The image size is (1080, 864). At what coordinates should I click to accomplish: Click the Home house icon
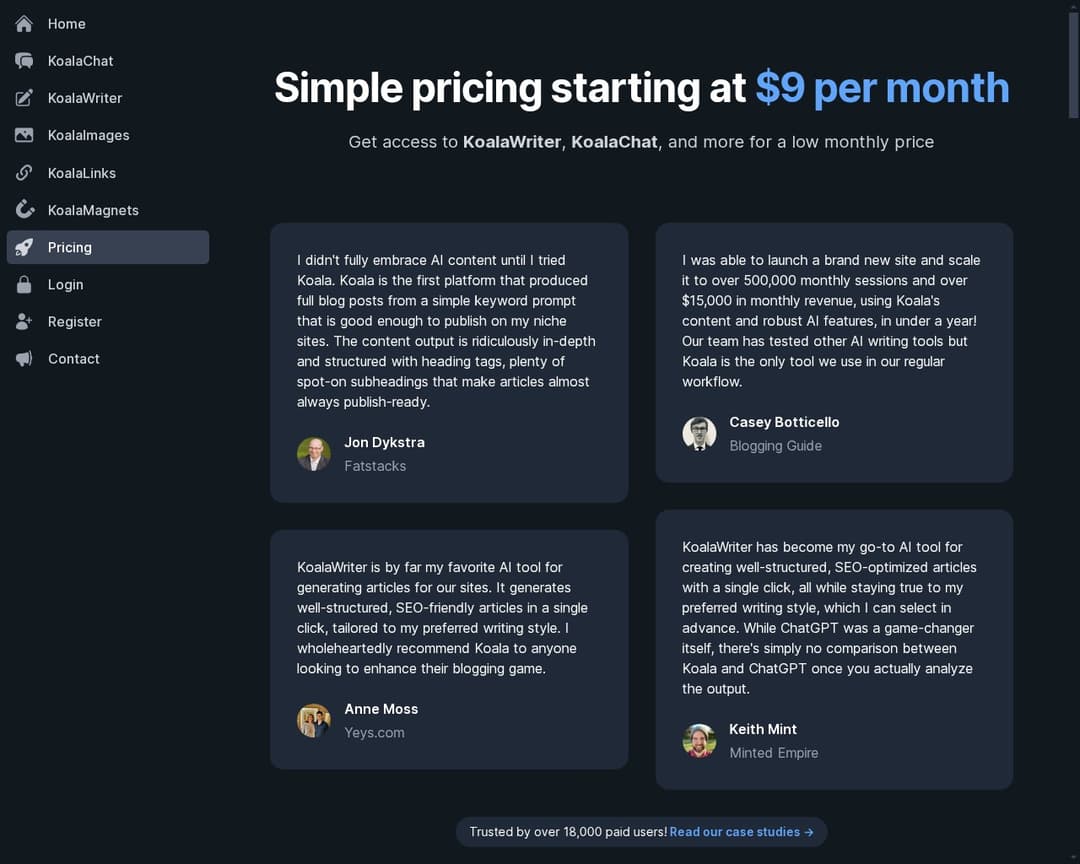24,23
